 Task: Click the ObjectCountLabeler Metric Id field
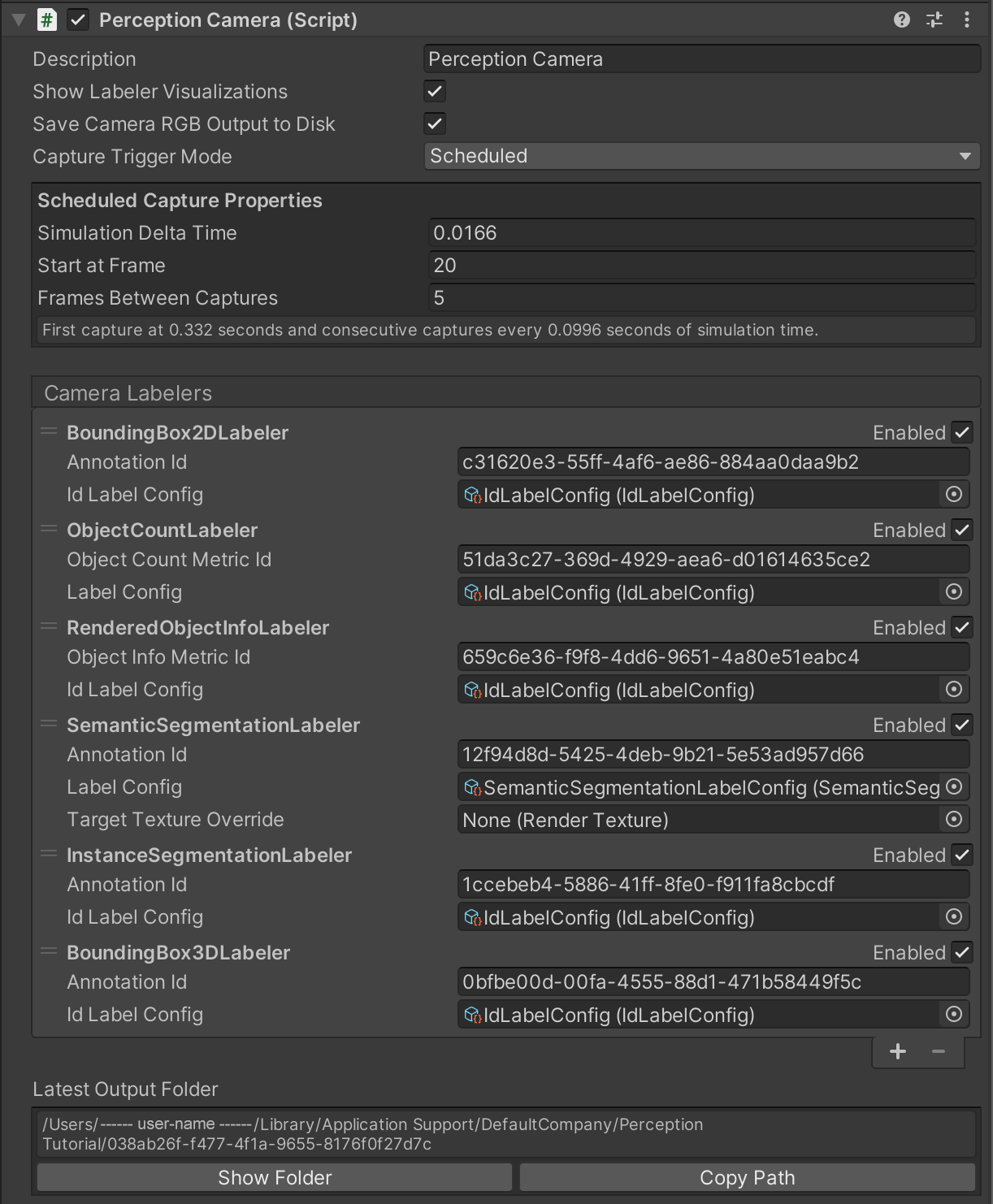point(712,560)
